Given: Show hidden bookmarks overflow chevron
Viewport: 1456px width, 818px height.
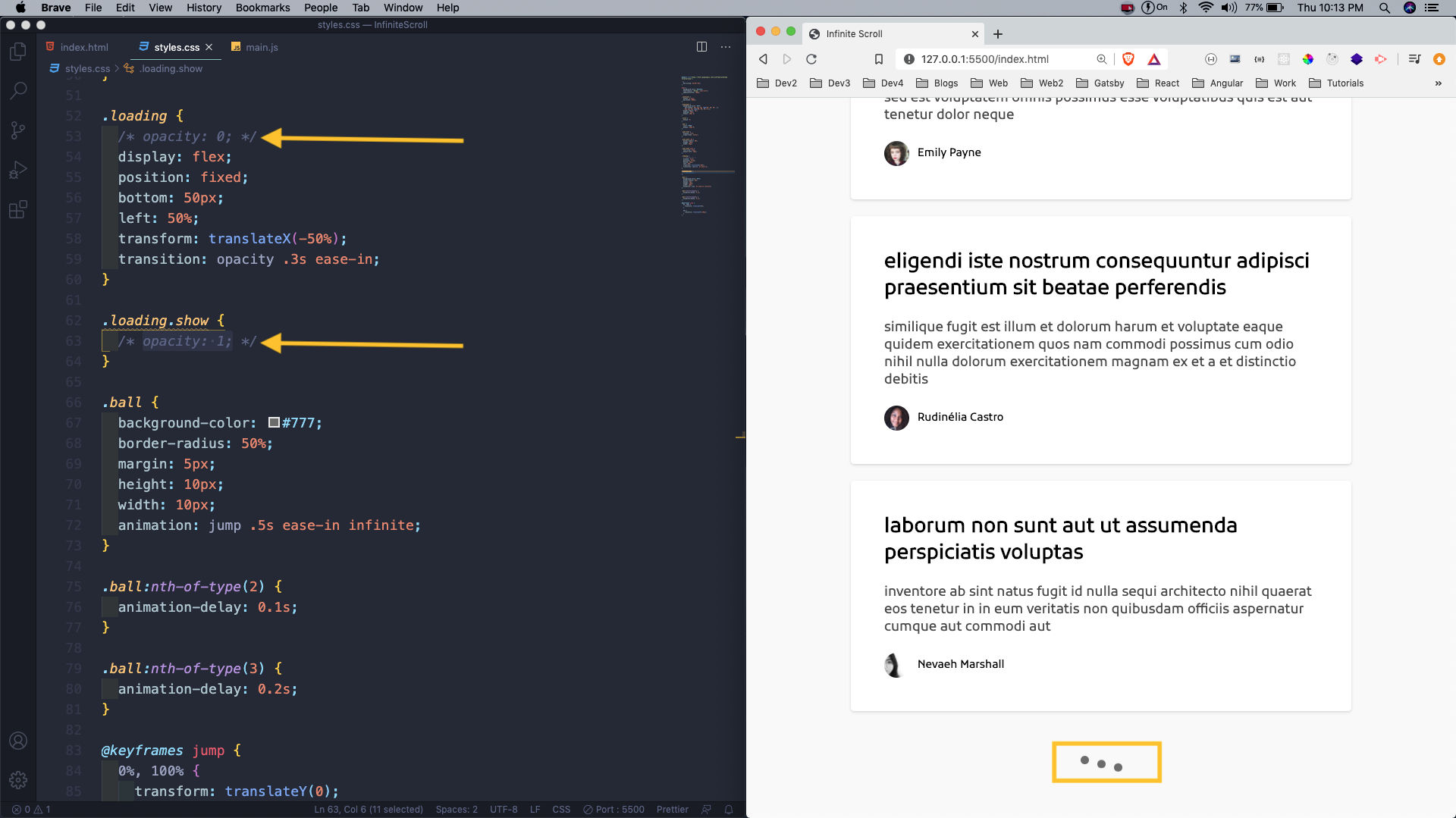Looking at the screenshot, I should click(1438, 83).
